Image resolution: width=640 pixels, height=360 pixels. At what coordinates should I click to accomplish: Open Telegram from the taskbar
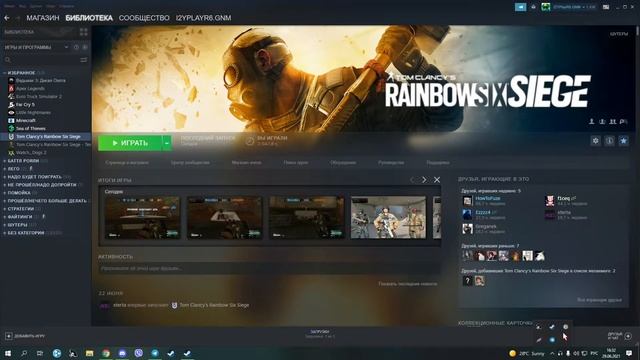click(155, 353)
